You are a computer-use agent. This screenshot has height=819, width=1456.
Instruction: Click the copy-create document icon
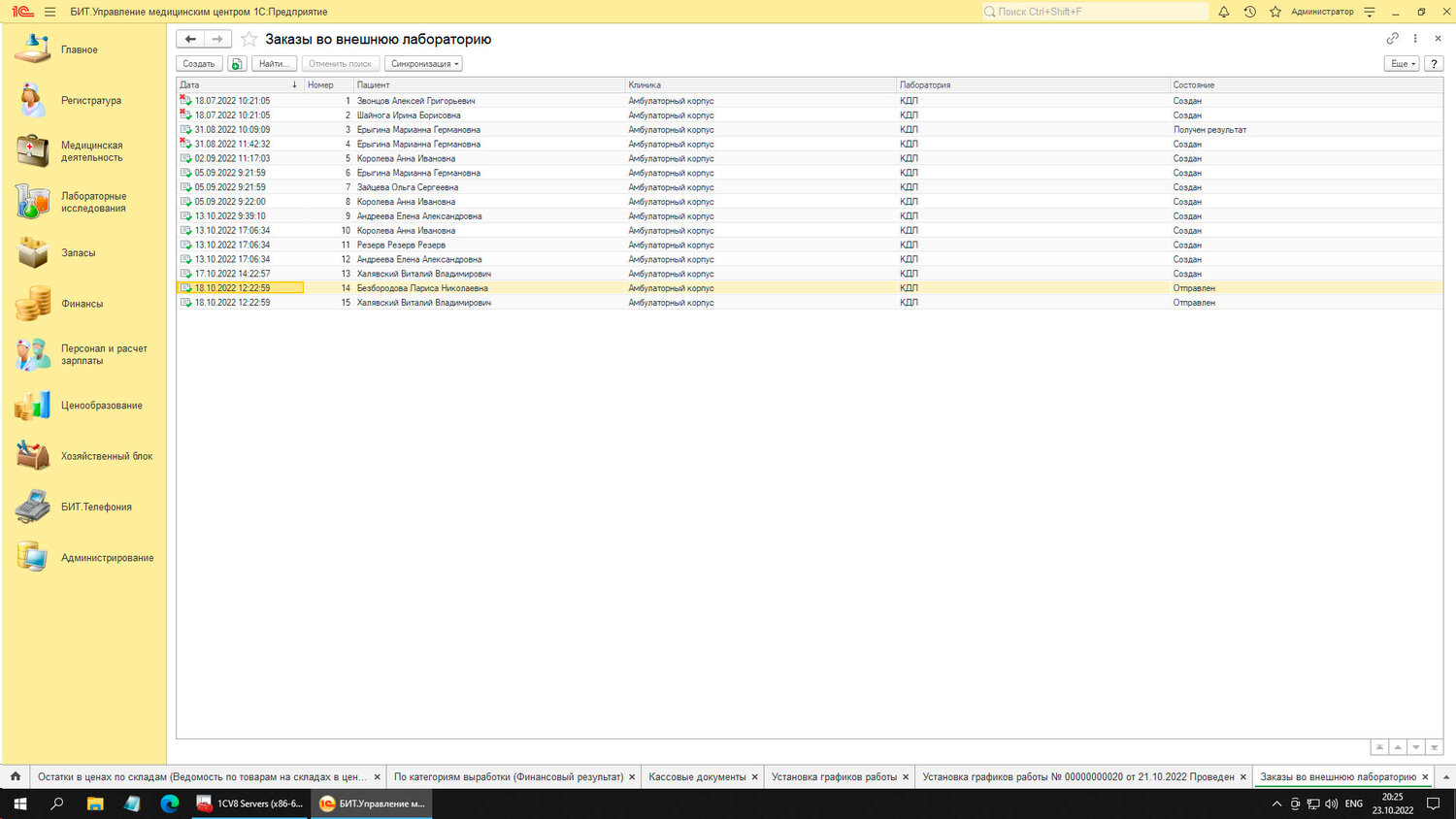click(x=236, y=64)
